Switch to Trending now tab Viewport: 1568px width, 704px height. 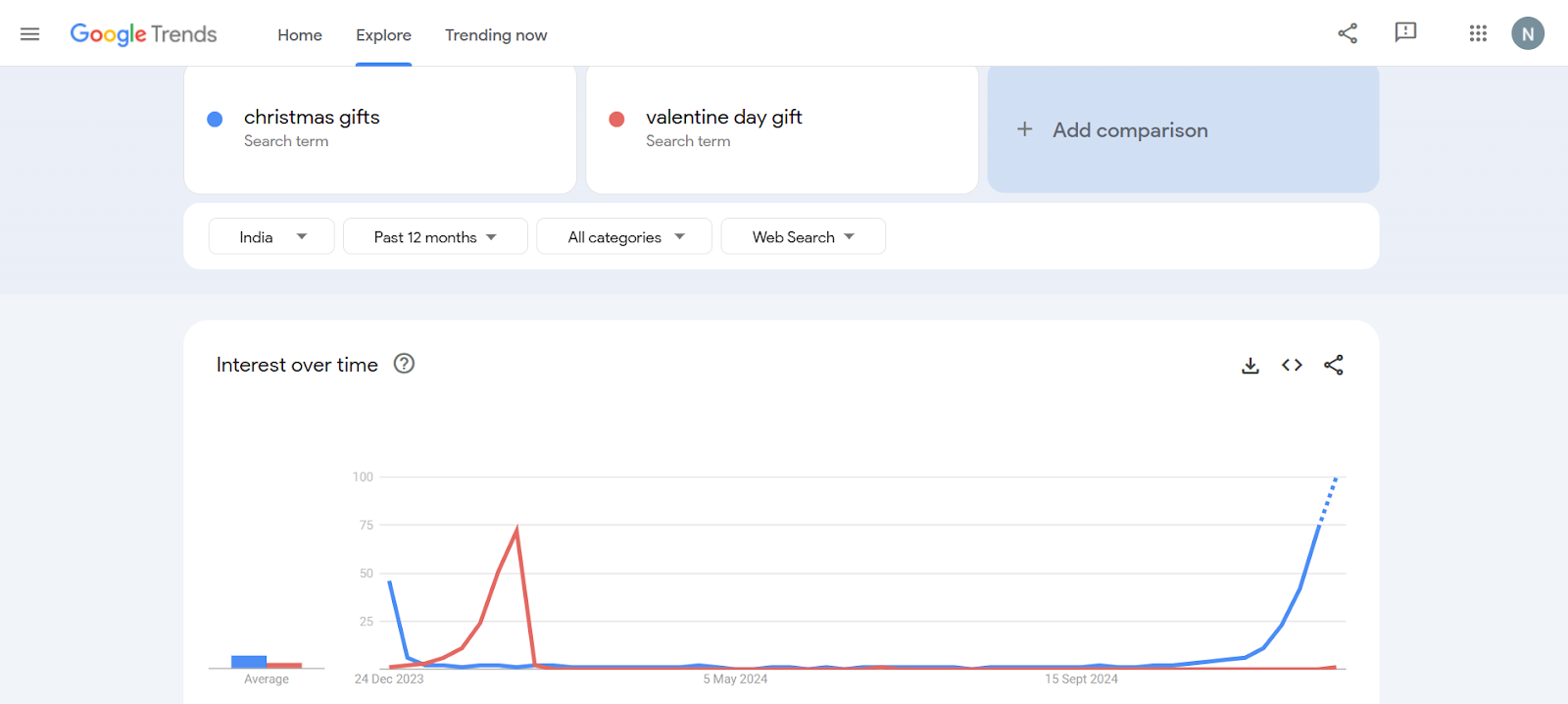(x=496, y=35)
